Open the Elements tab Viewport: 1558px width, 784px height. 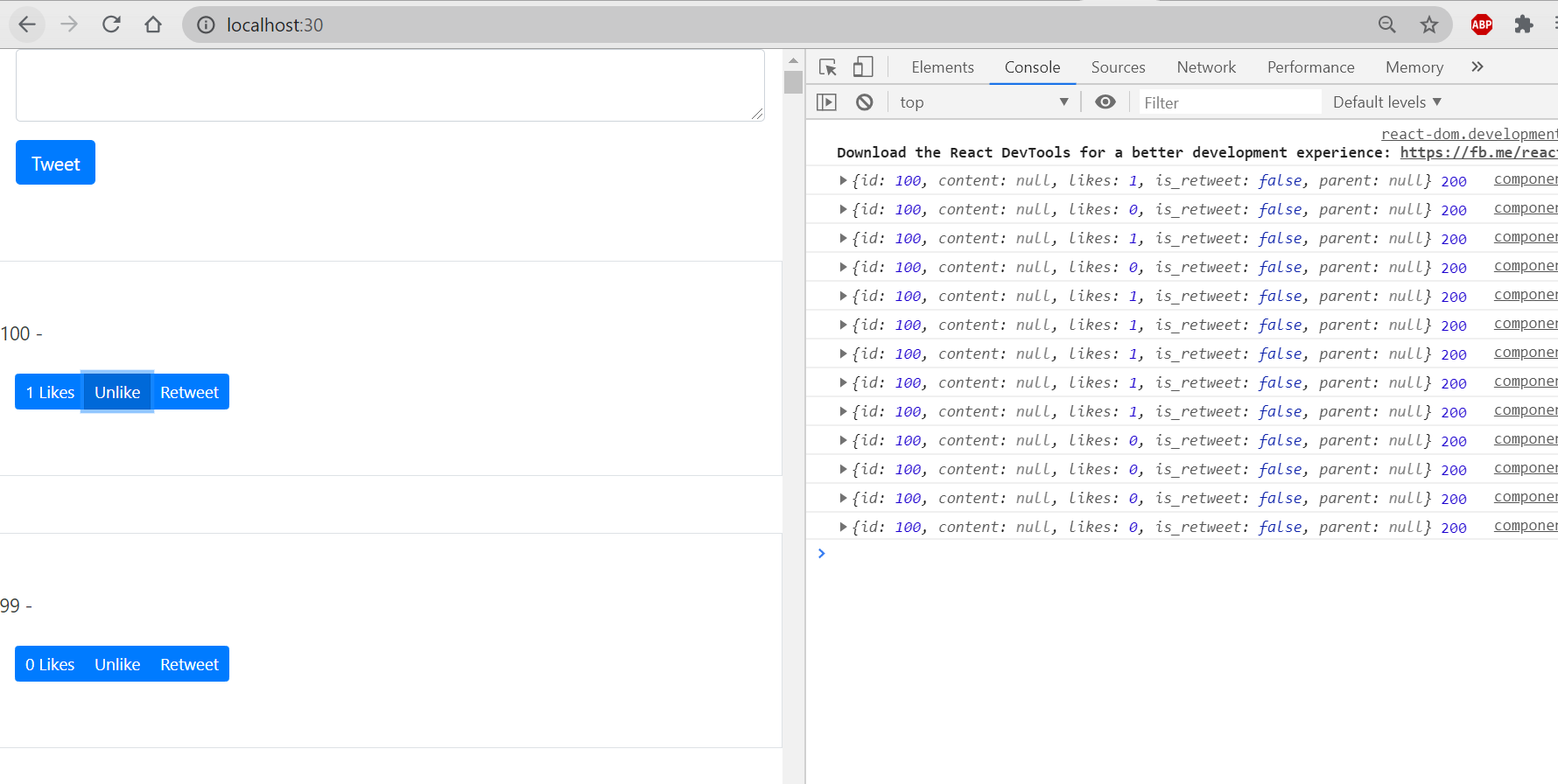[x=943, y=67]
